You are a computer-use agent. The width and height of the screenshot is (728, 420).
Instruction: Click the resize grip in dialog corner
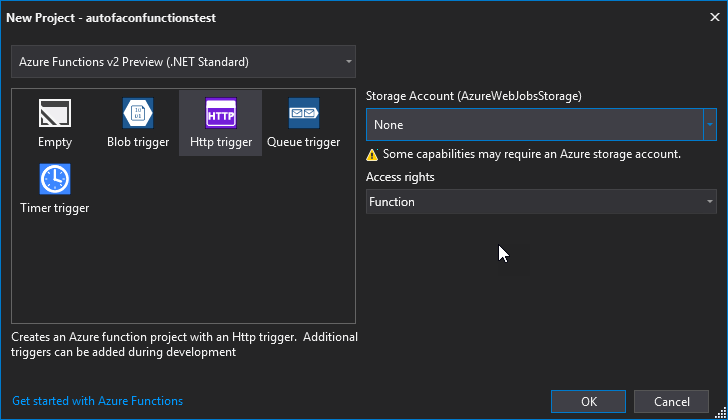721,413
